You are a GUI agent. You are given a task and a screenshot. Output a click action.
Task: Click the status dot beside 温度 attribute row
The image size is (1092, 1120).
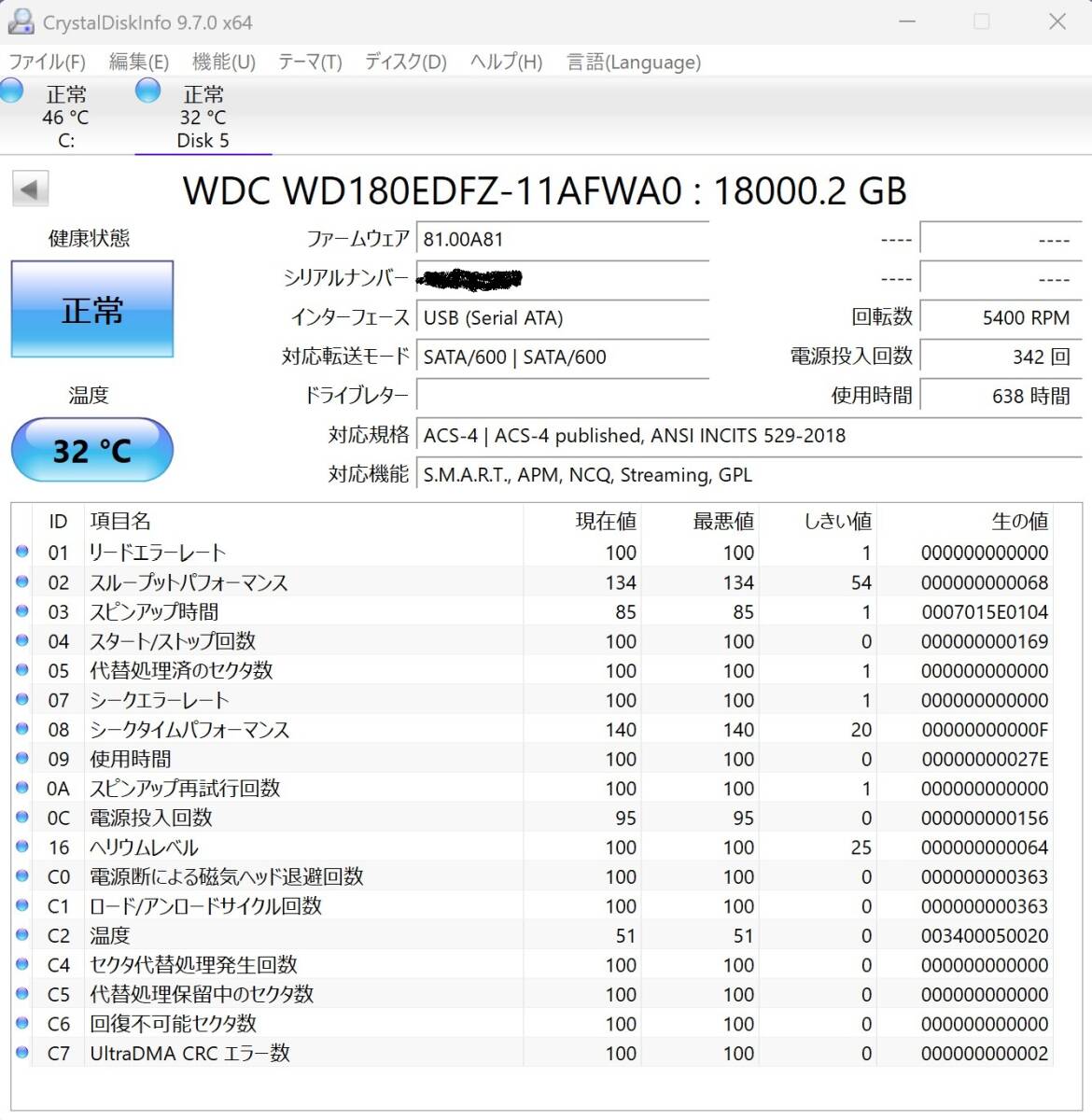pos(22,934)
